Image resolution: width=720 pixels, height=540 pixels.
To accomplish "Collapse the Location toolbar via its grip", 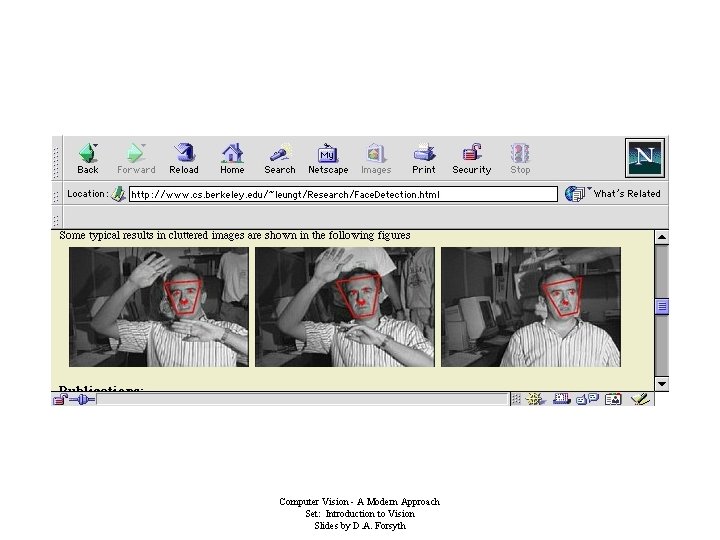I will tap(56, 197).
